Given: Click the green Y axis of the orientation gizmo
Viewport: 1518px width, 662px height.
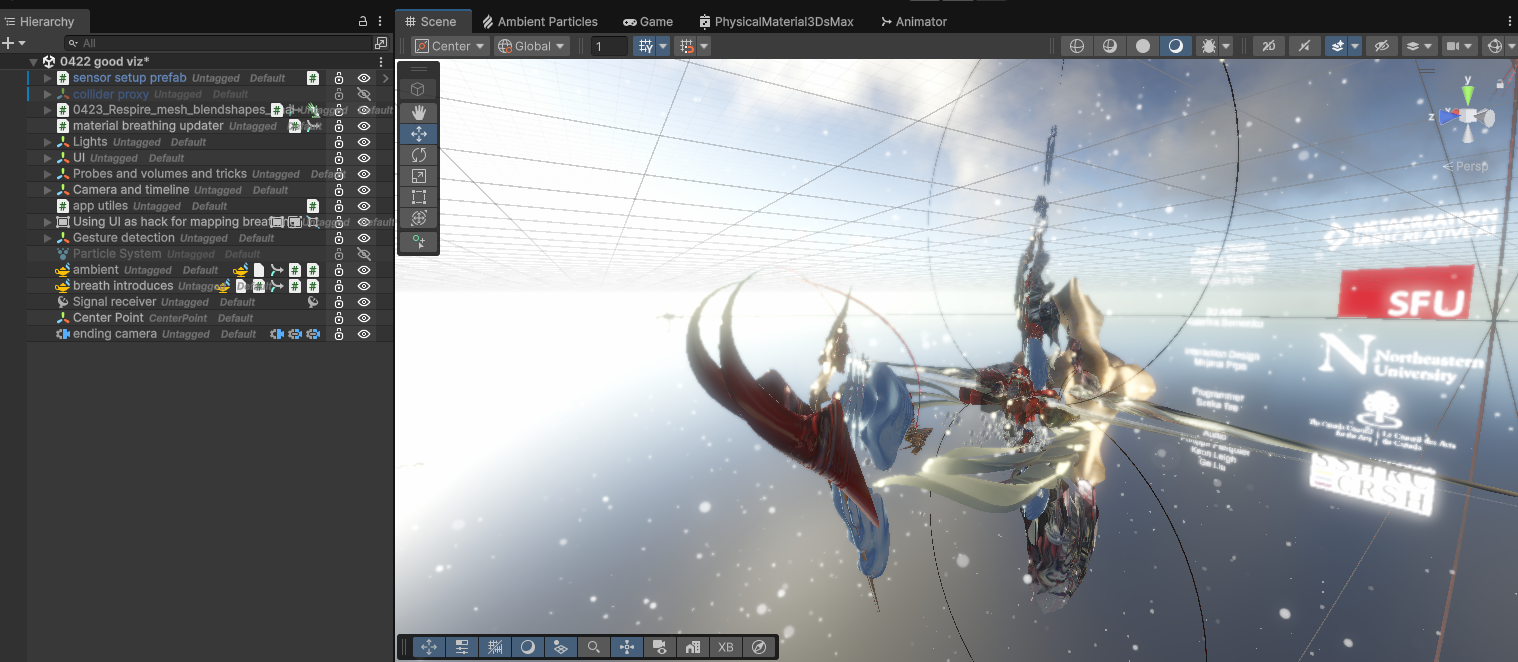Looking at the screenshot, I should coord(1467,94).
